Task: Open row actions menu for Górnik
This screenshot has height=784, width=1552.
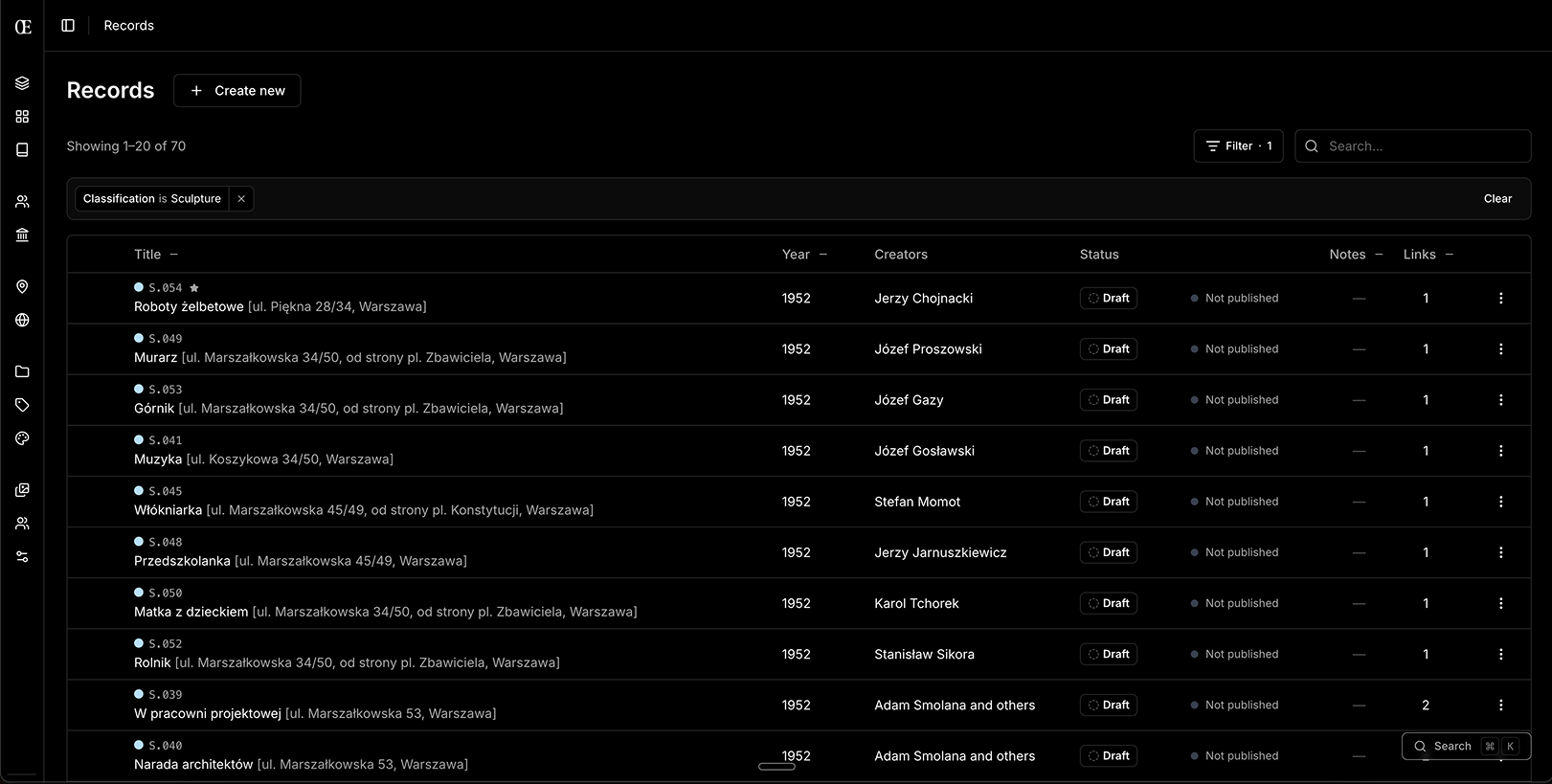Action: click(x=1500, y=400)
